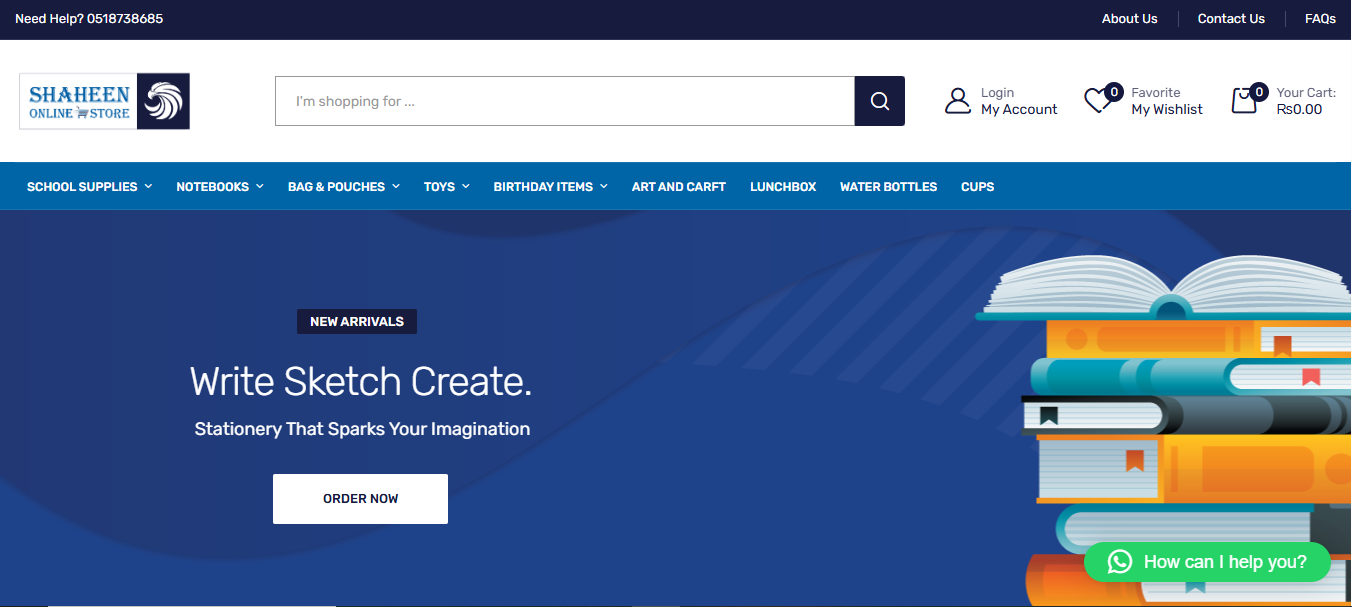Screen dimensions: 1352x607
Task: Open the Bag & Pouches dropdown
Action: [343, 187]
